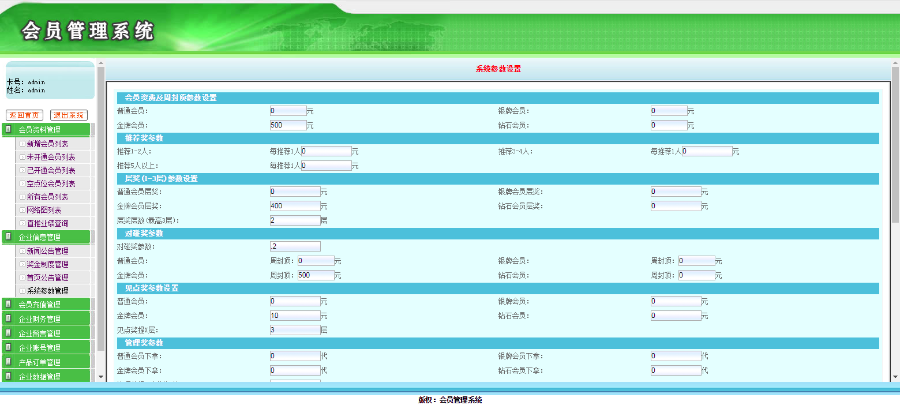Focus 银牌会员 fee field in 会员资费 section
Image resolution: width=900 pixels, height=405 pixels.
tap(669, 111)
